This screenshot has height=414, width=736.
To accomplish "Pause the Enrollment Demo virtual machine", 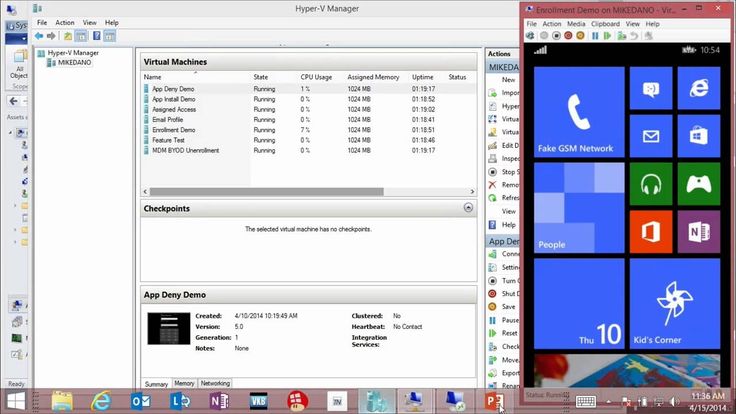I will [x=595, y=36].
